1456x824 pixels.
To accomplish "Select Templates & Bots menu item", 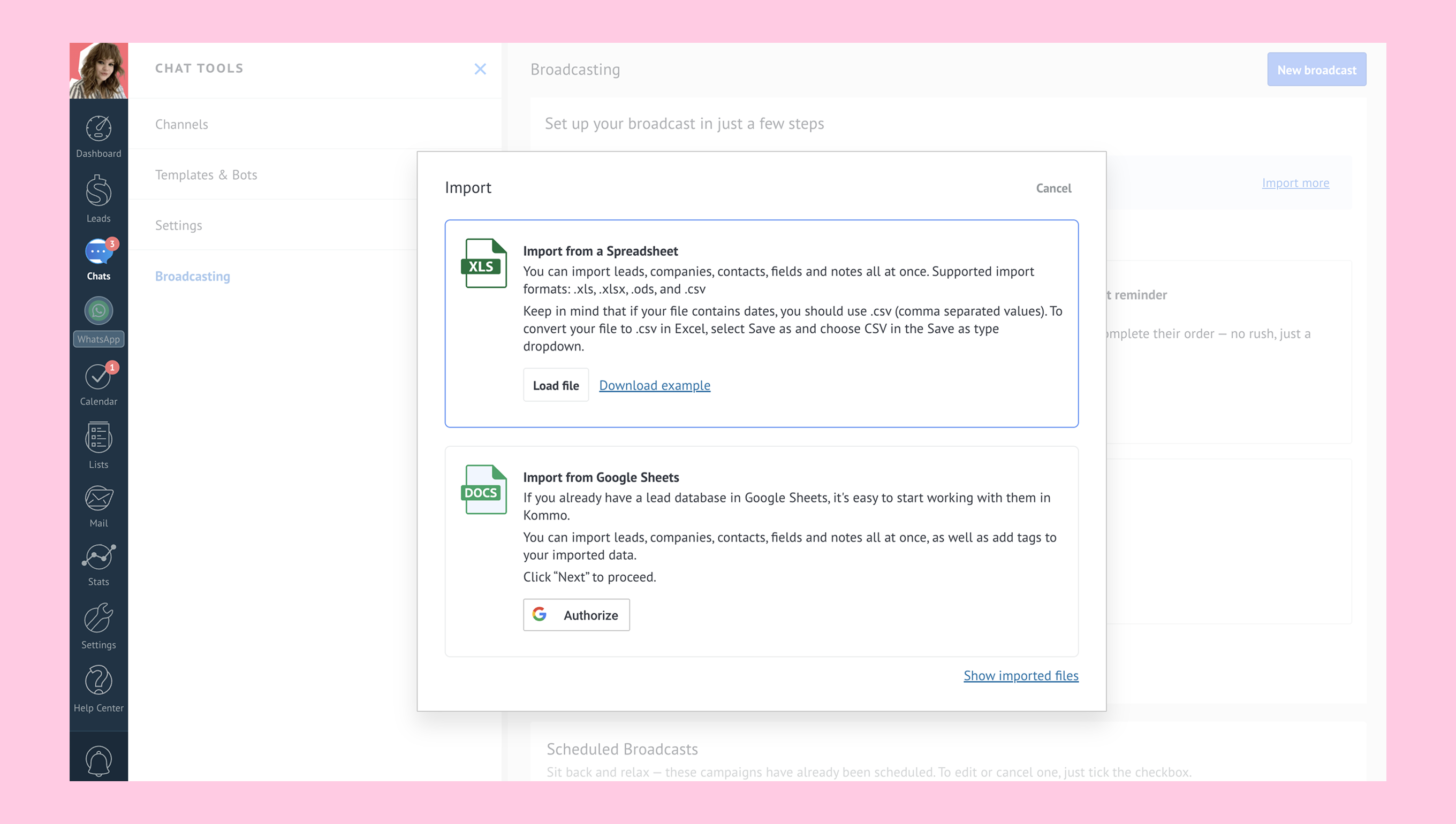I will pos(206,175).
